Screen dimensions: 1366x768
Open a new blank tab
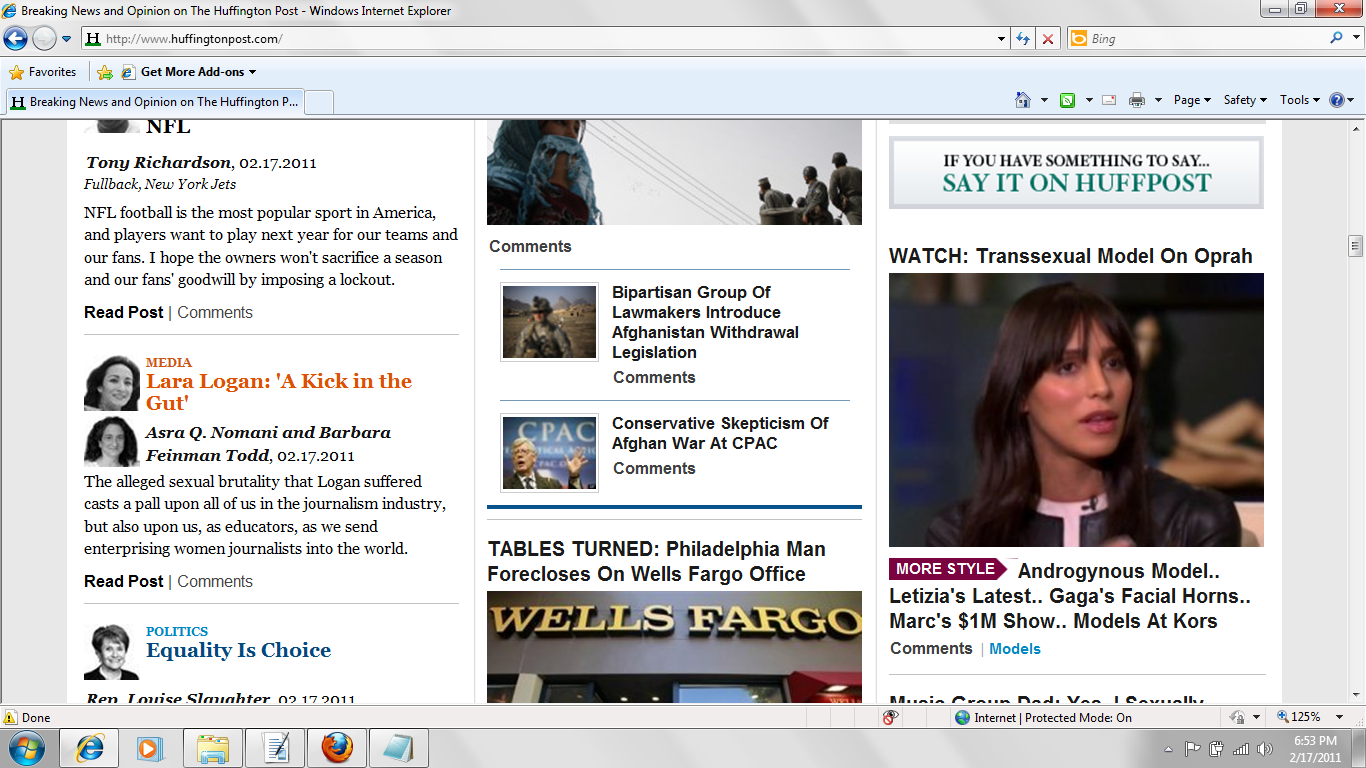318,102
